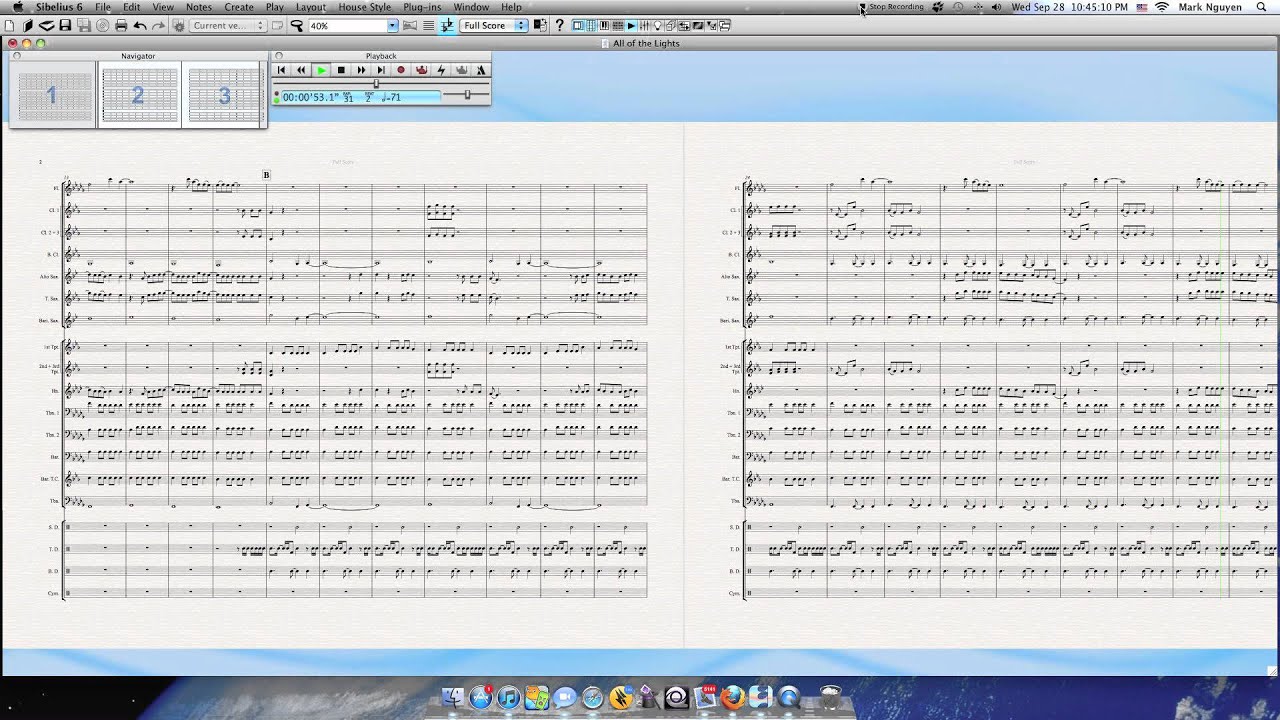Screen dimensions: 1280x720
Task: Click the Wi-Fi icon in the menu bar
Action: [1161, 7]
